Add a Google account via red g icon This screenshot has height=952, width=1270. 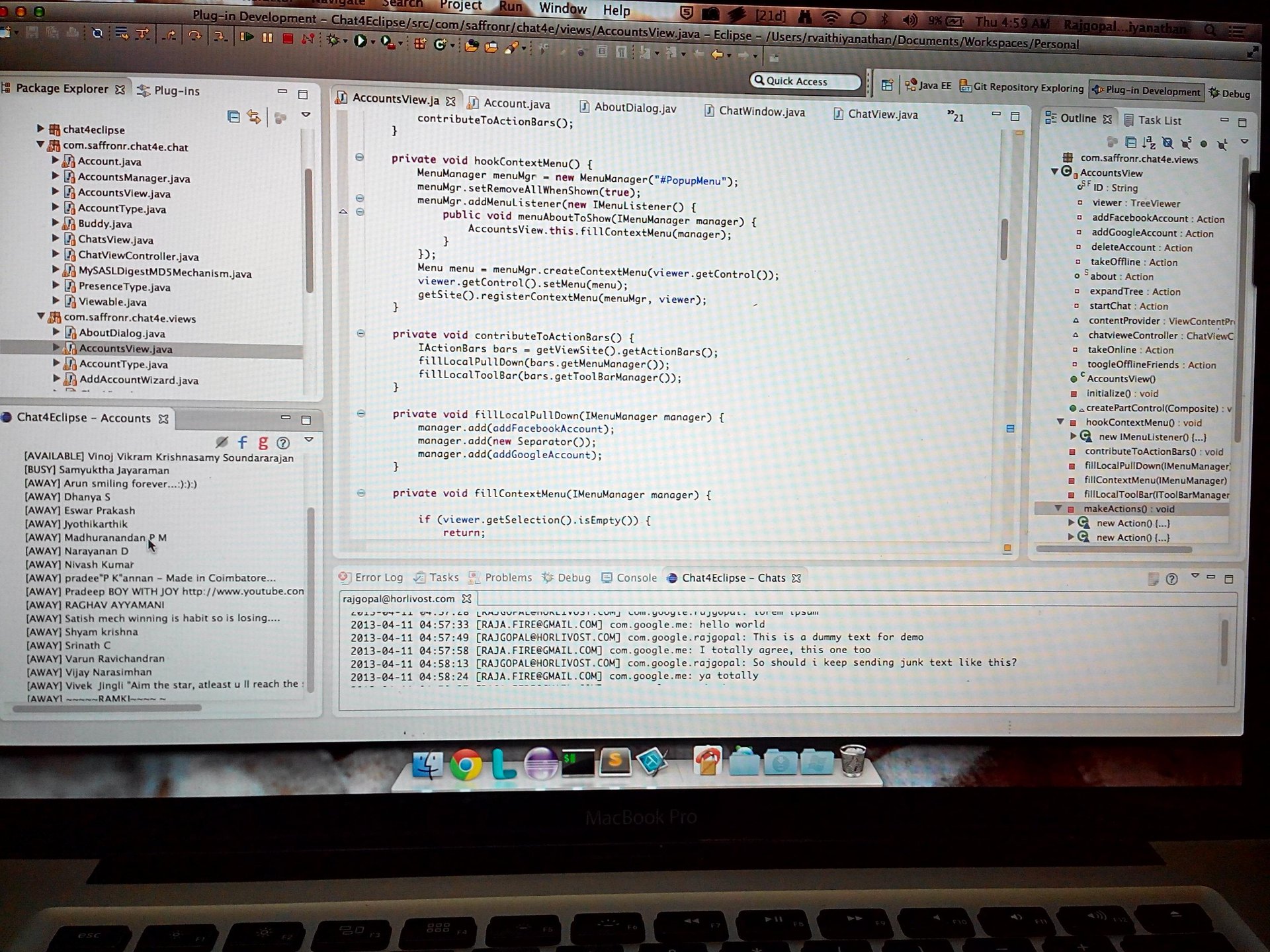[263, 442]
